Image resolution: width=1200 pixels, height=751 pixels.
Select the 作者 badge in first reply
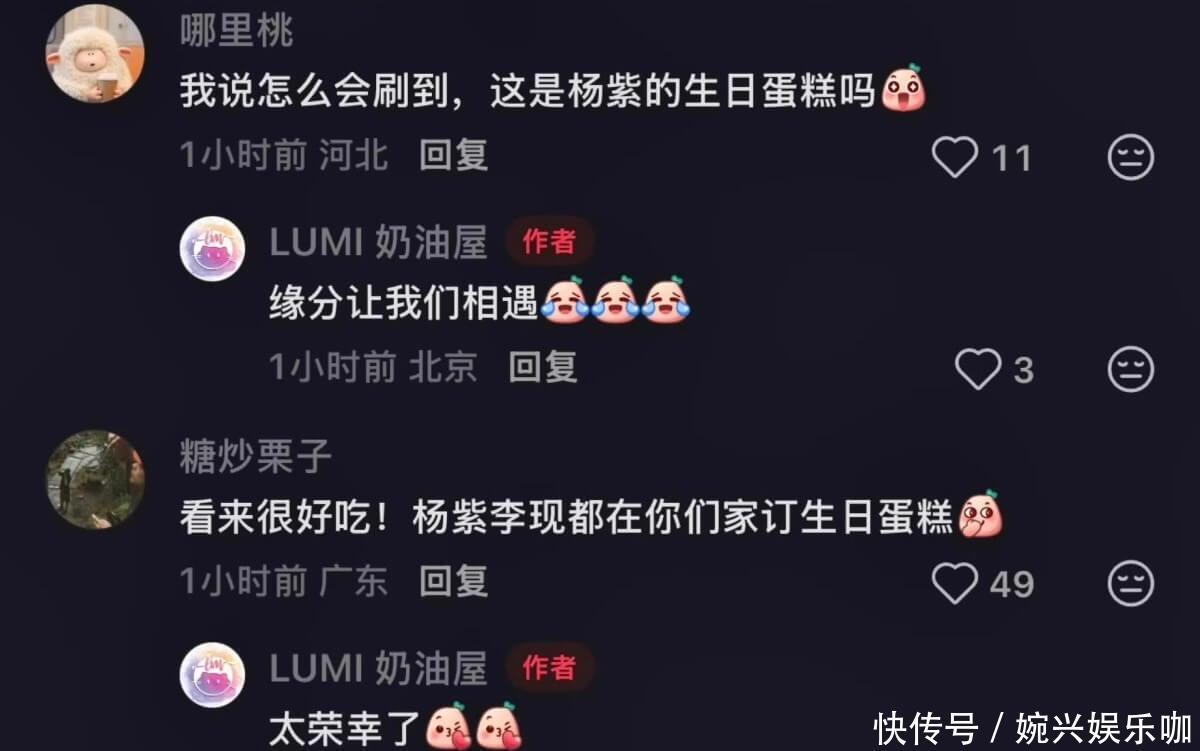[549, 241]
